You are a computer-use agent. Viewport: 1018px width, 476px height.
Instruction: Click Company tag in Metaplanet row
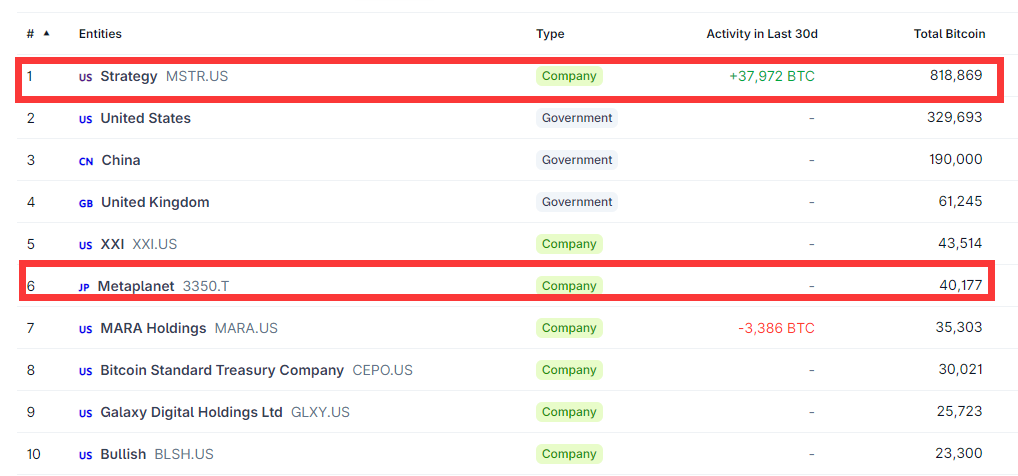pyautogui.click(x=569, y=286)
